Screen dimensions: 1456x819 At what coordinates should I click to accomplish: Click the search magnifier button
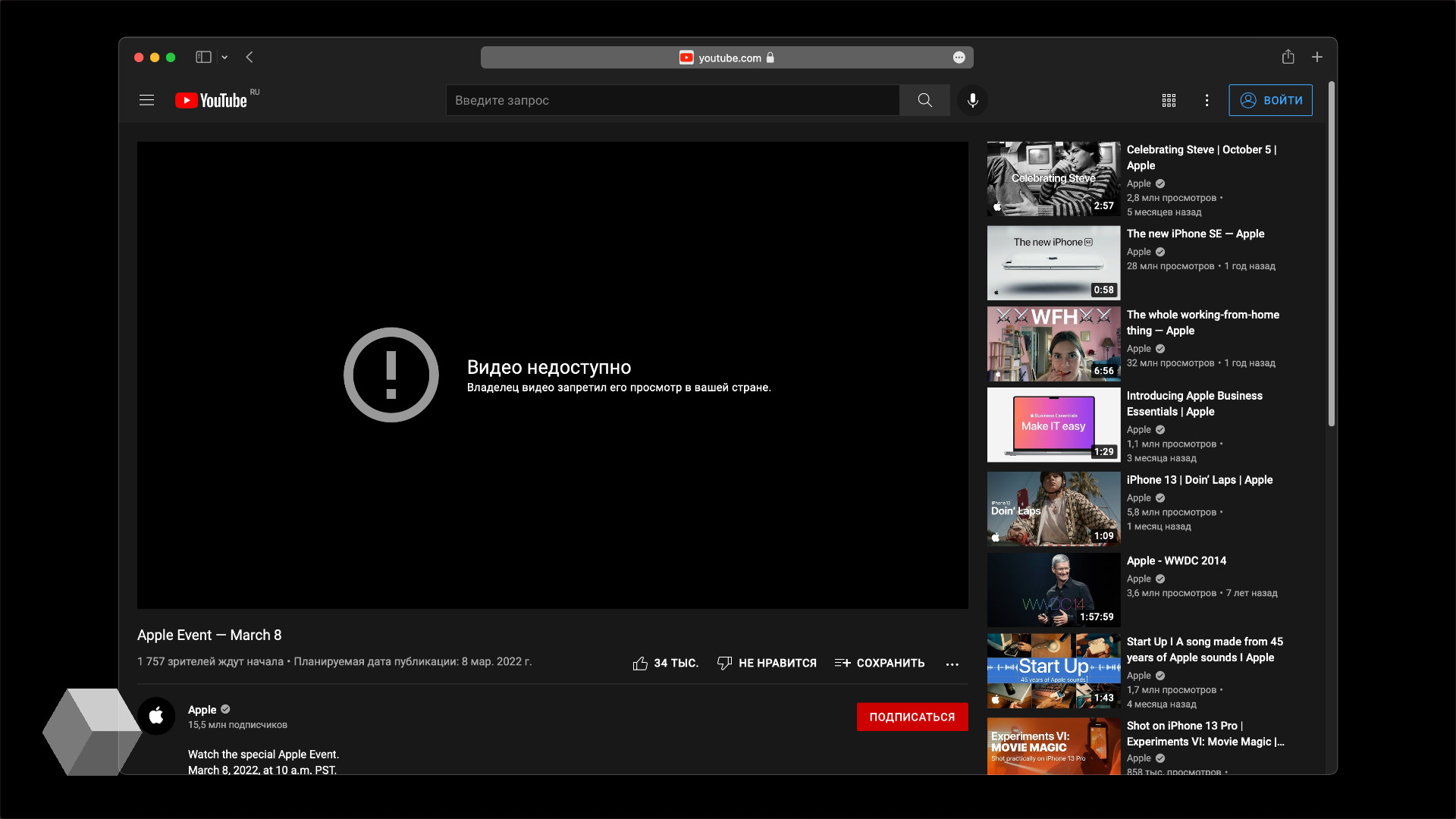click(924, 100)
